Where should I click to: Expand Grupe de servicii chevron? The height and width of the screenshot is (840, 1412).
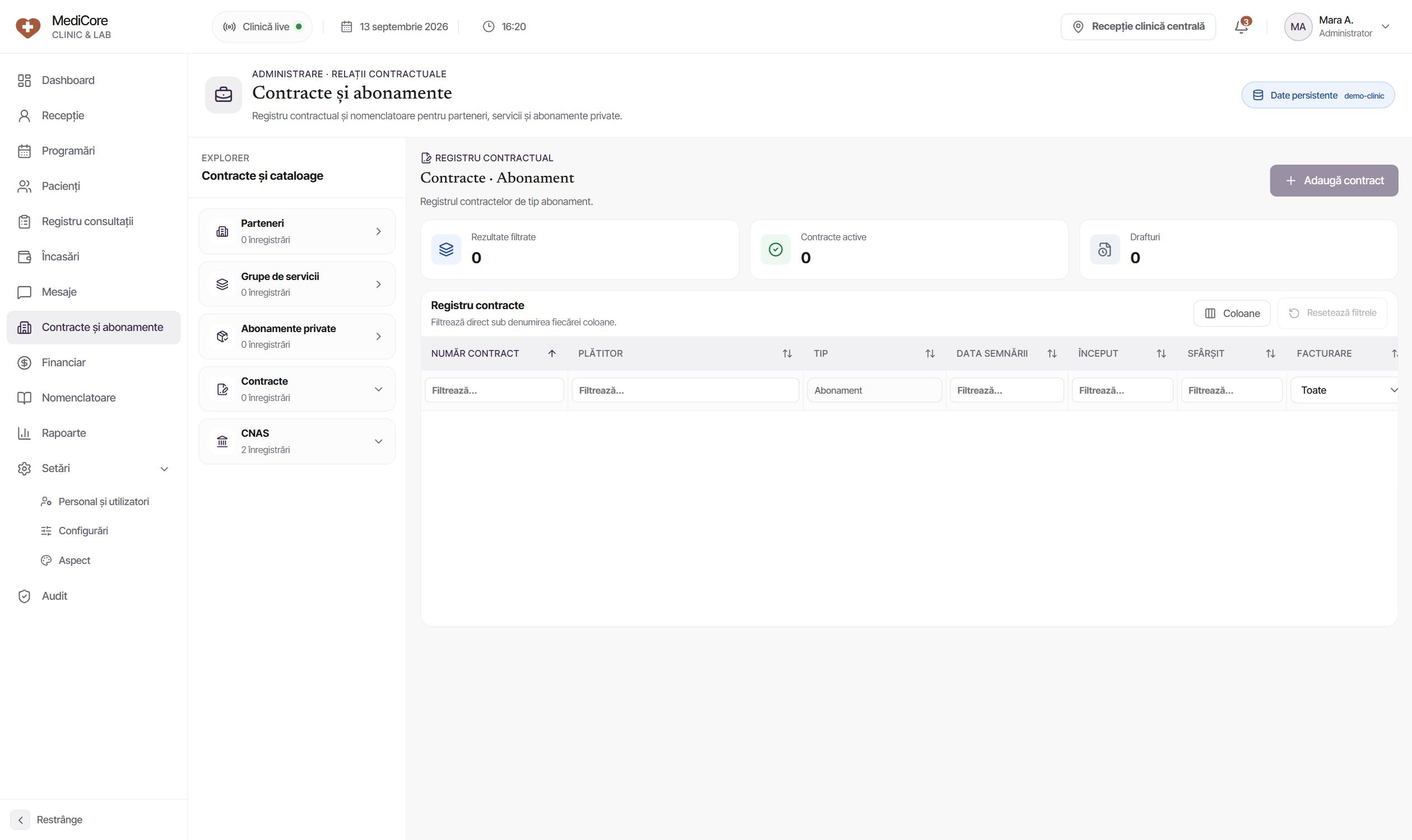coord(378,284)
